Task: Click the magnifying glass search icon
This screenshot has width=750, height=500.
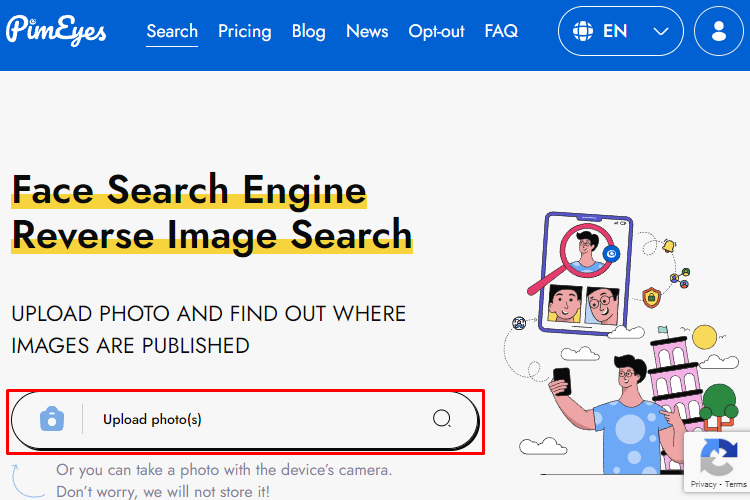Action: (x=441, y=419)
